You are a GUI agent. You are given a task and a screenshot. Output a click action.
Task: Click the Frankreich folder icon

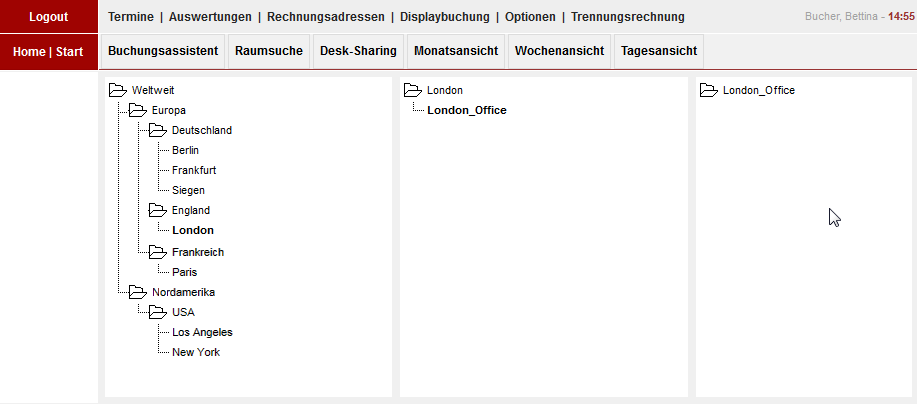158,252
